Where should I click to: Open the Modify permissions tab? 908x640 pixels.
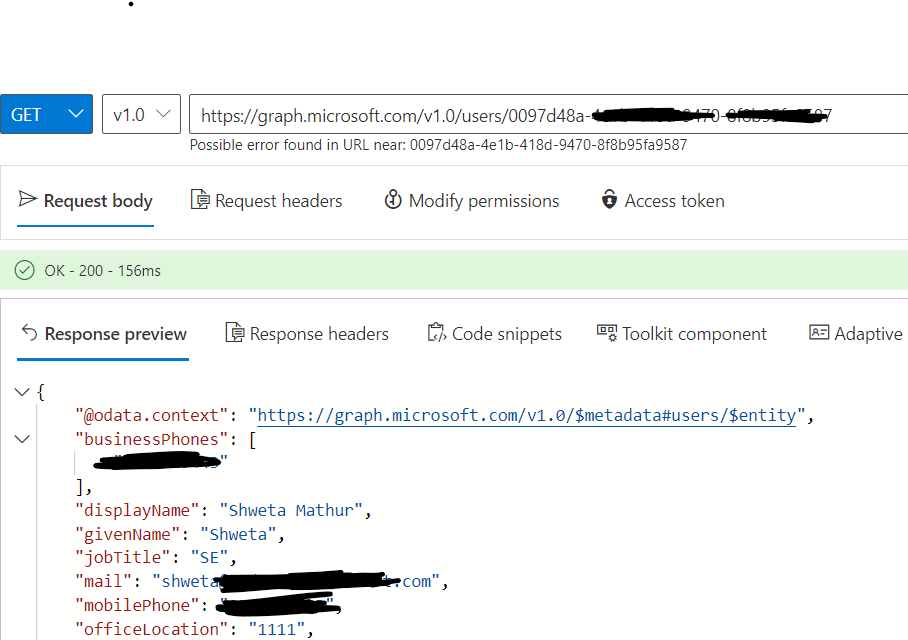[471, 201]
